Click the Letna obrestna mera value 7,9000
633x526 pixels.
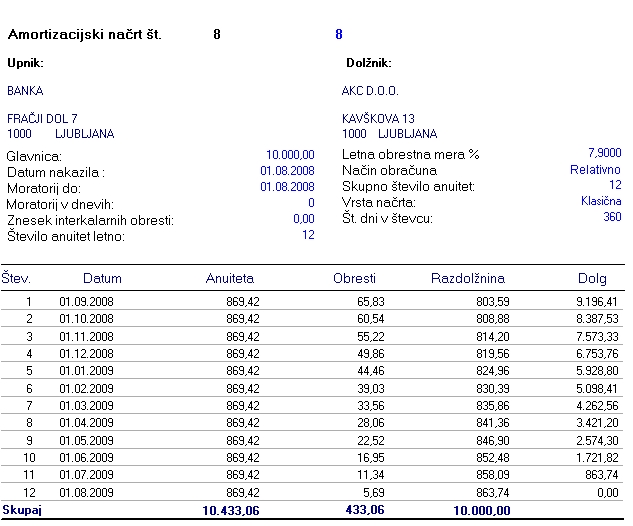click(x=604, y=153)
